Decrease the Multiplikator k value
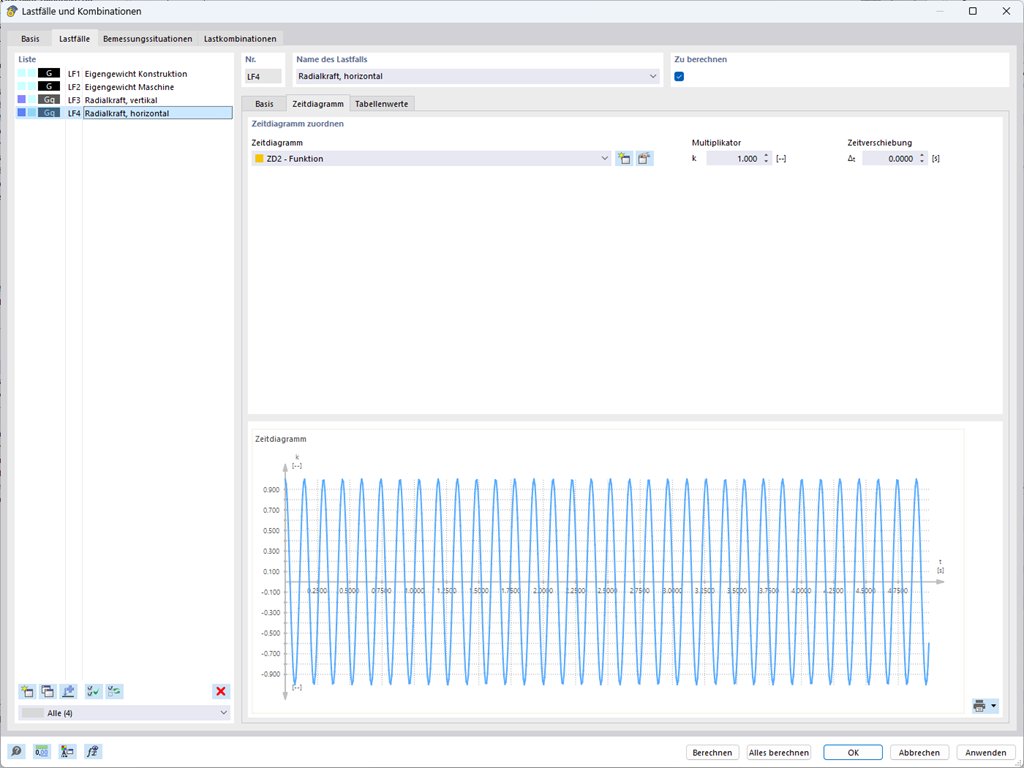Image resolution: width=1024 pixels, height=768 pixels. pyautogui.click(x=766, y=161)
